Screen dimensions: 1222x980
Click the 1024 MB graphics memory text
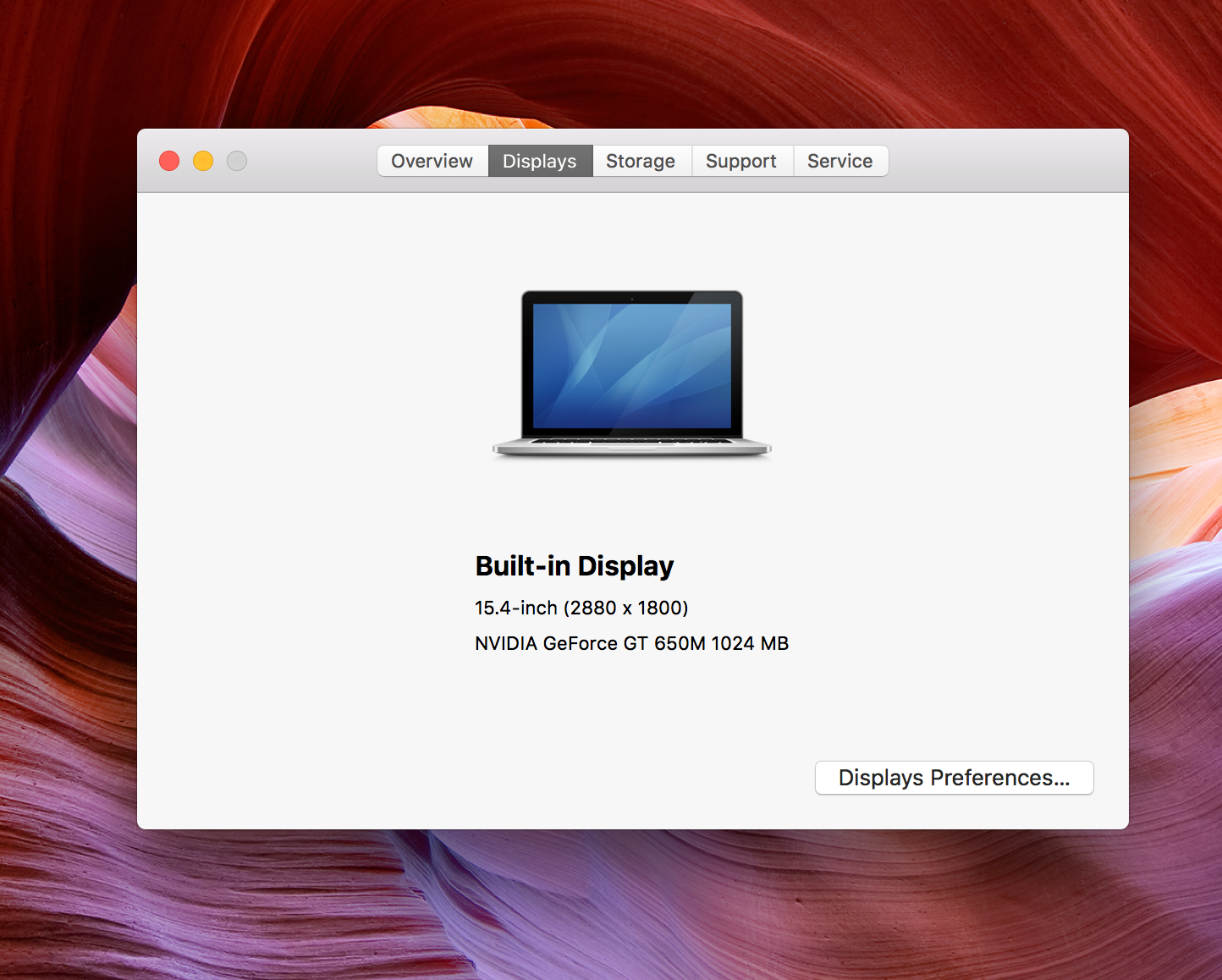pyautogui.click(x=750, y=643)
